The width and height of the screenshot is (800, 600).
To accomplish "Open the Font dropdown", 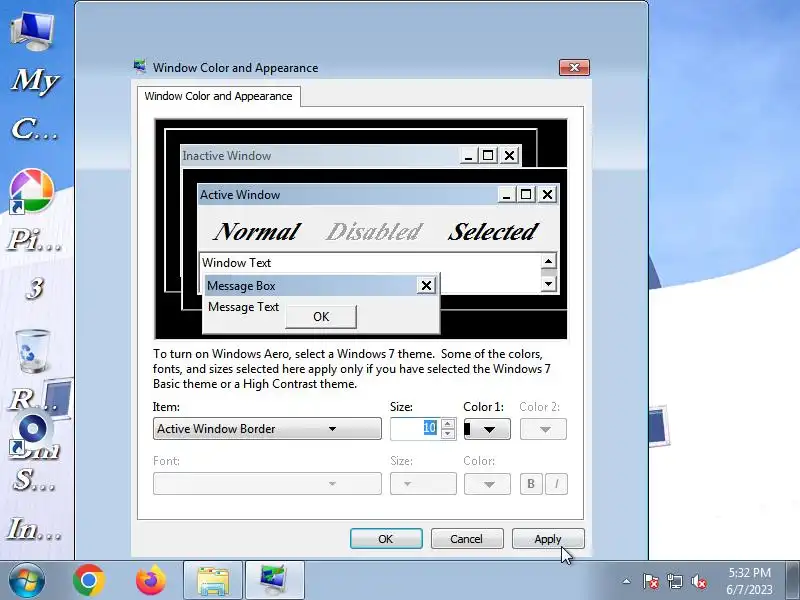I will [267, 483].
